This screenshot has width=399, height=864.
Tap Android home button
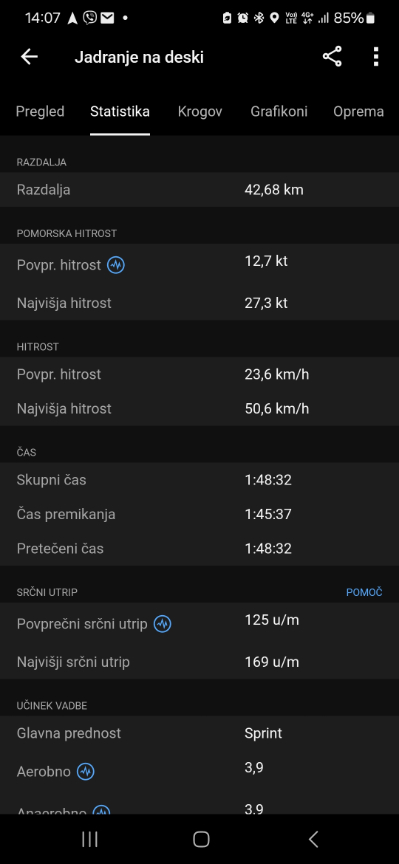click(x=201, y=839)
